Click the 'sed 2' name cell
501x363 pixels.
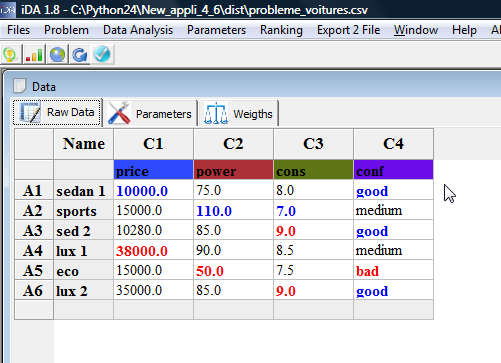tap(84, 230)
